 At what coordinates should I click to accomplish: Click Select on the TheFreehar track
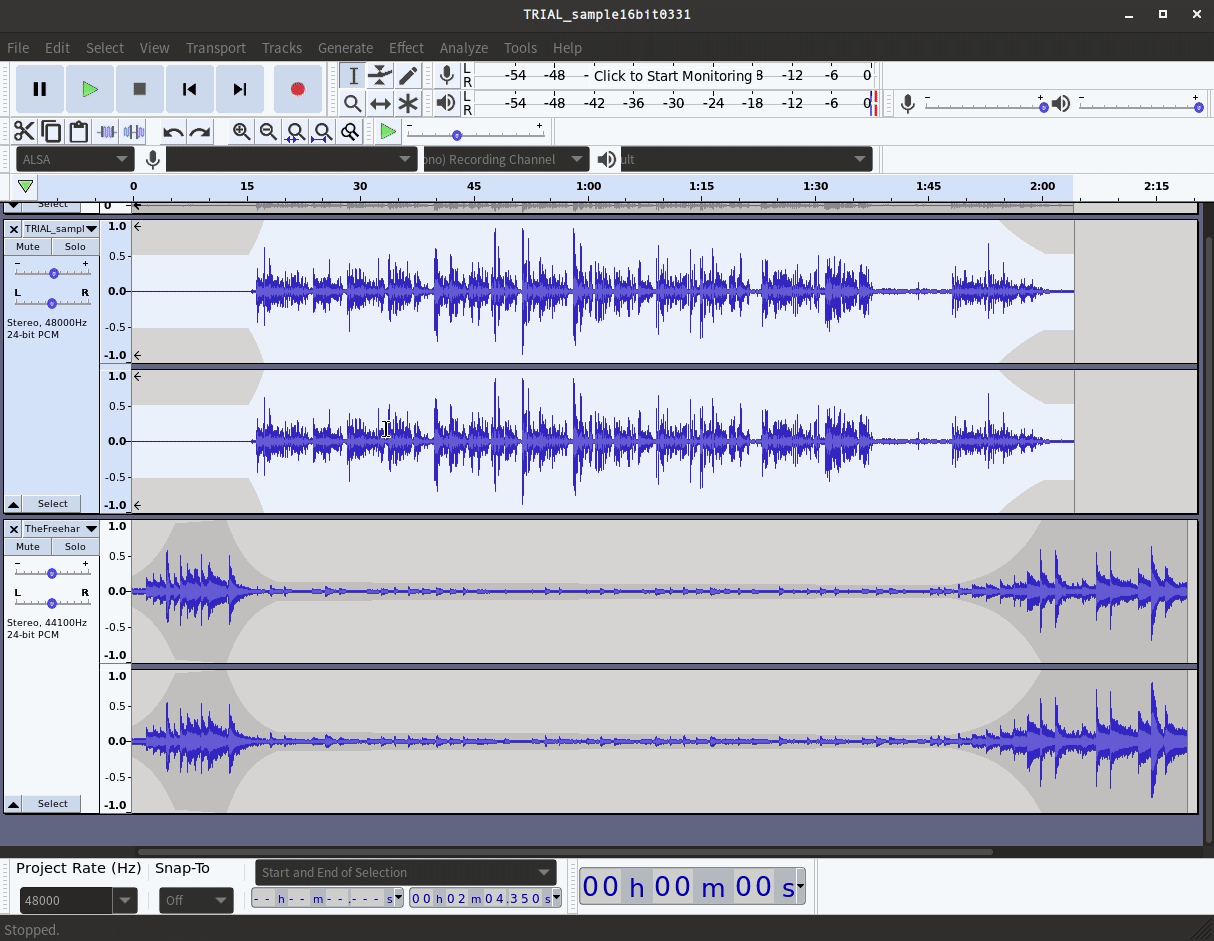(x=52, y=803)
